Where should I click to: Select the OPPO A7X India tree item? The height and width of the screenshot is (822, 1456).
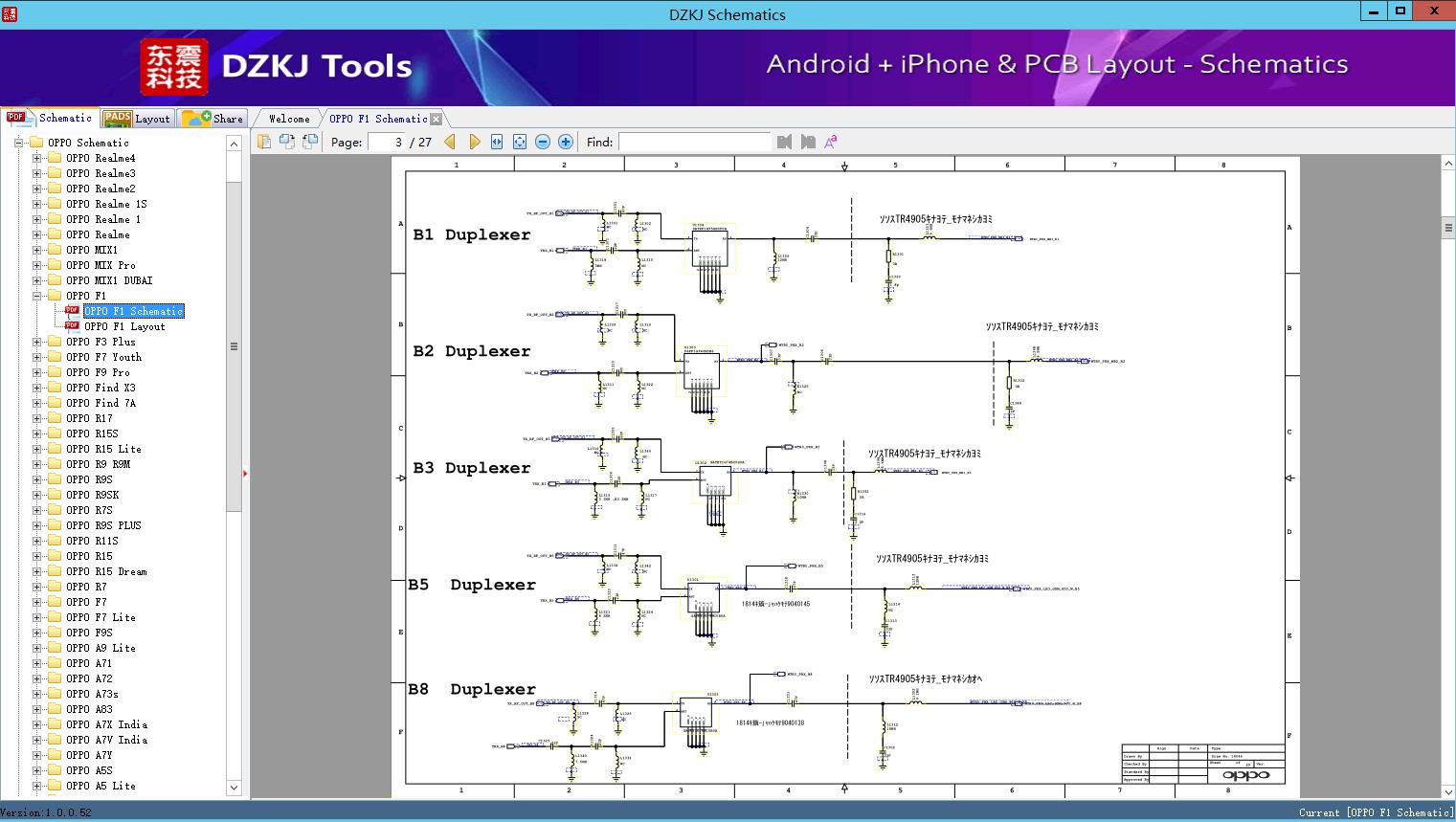tap(106, 724)
